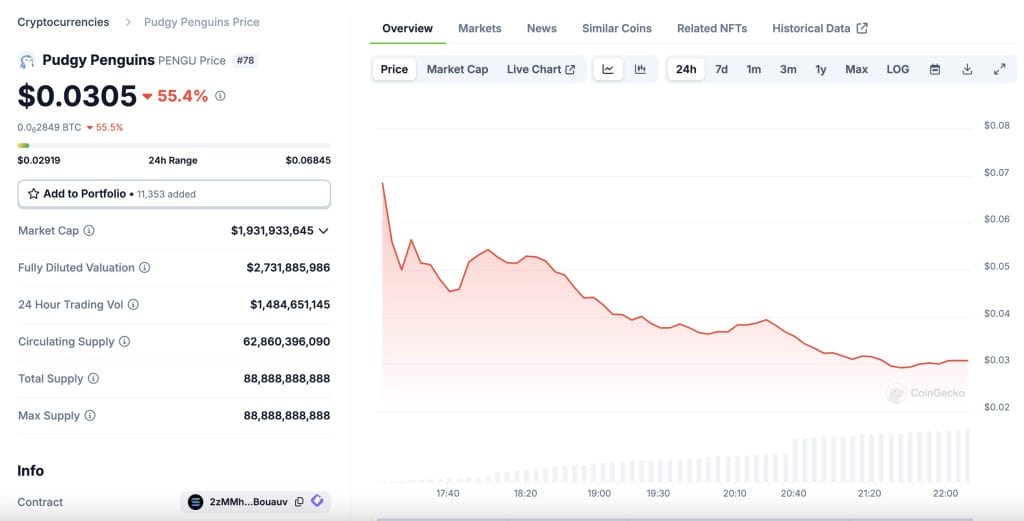Click the 2zMMh...Bouauv contract address

[248, 502]
